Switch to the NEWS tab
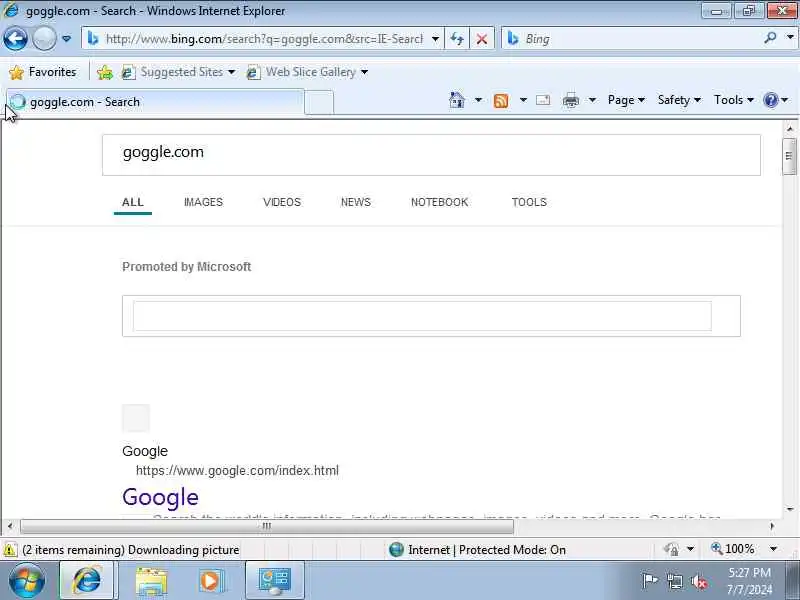The image size is (800, 600). [x=356, y=202]
